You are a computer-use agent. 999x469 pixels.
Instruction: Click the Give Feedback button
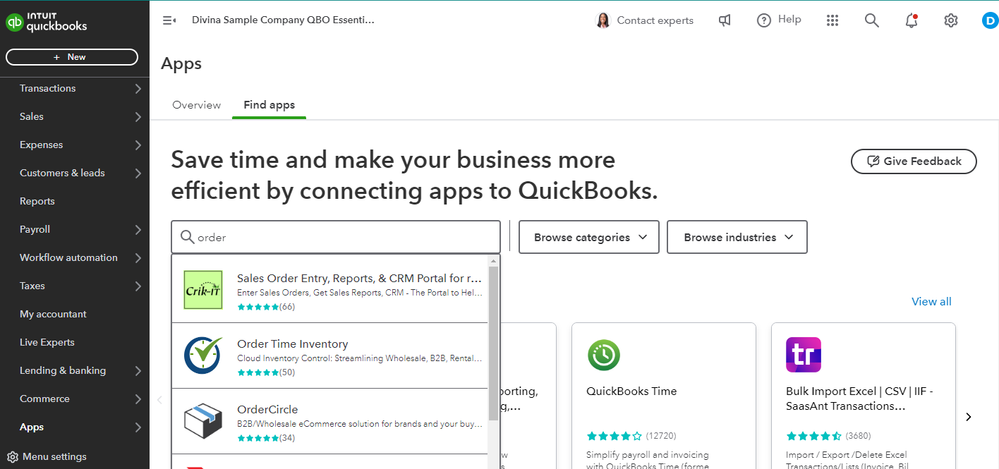click(914, 161)
